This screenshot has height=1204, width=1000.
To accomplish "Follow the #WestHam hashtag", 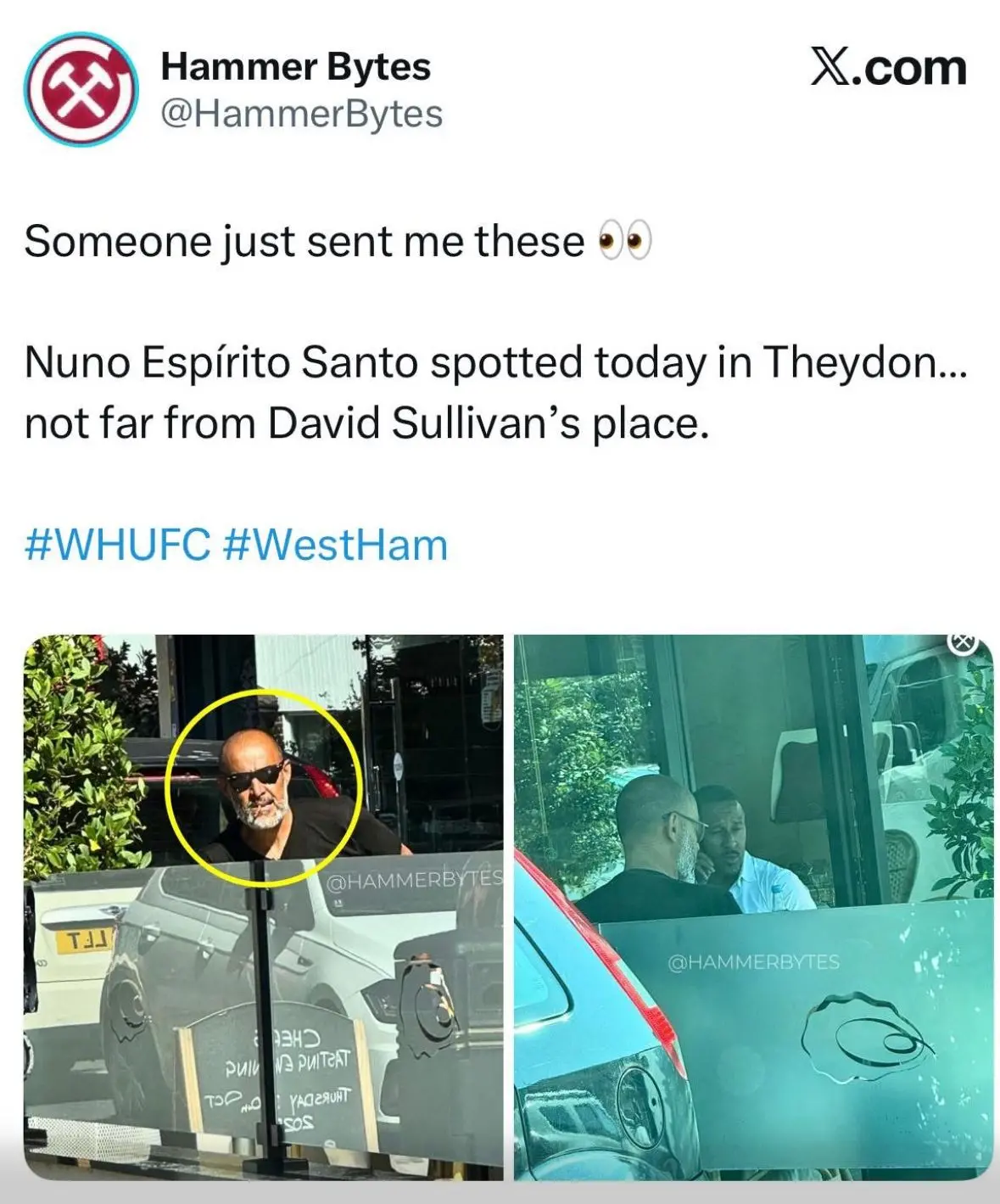I will click(335, 545).
